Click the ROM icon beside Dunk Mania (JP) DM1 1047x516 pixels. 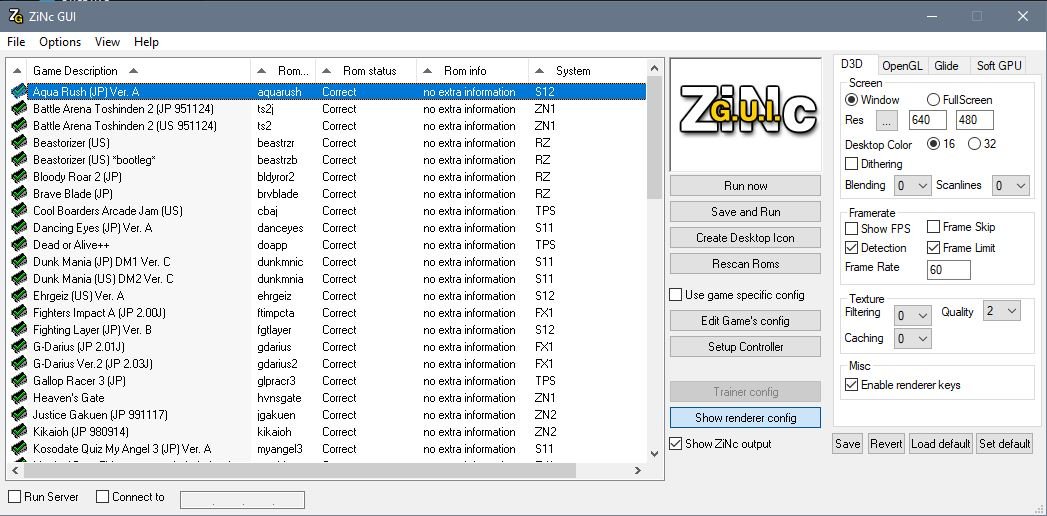pyautogui.click(x=19, y=262)
